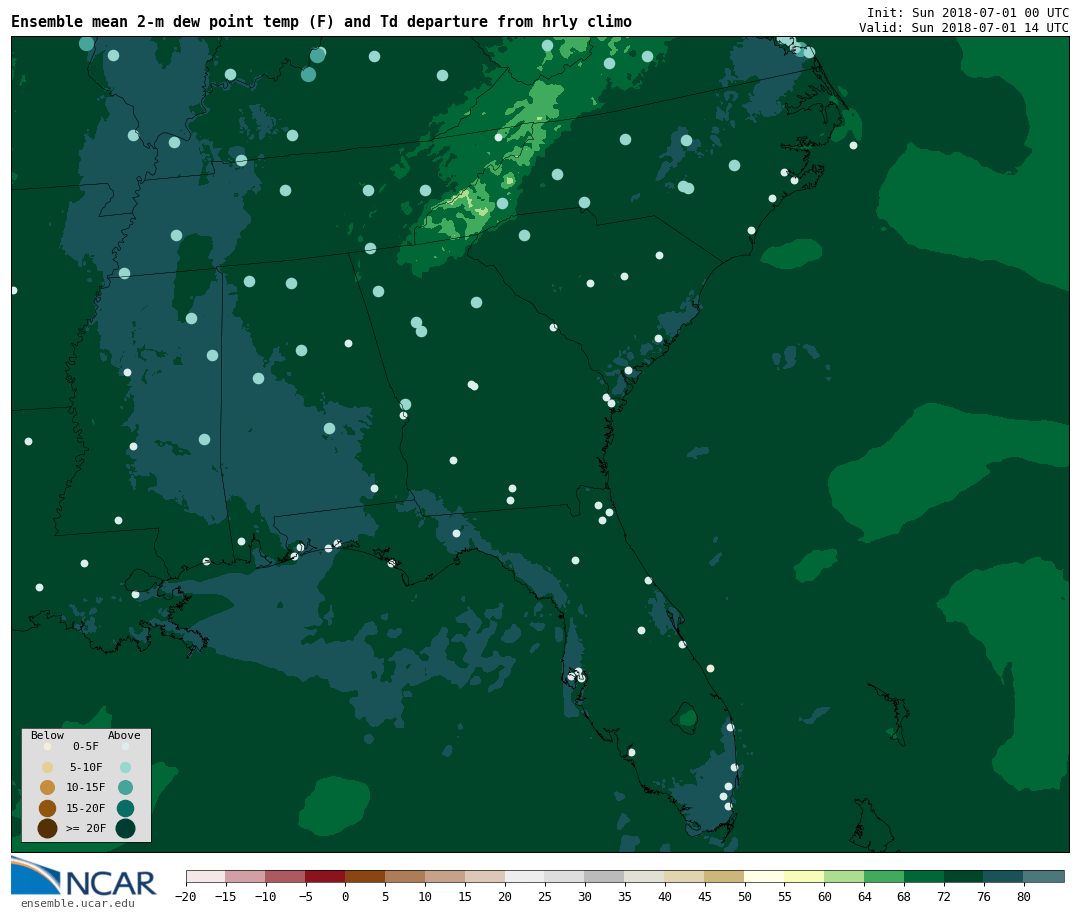This screenshot has height=915, width=1080.
Task: Pick the light green swatch between 60 and 64
Action: (x=844, y=876)
